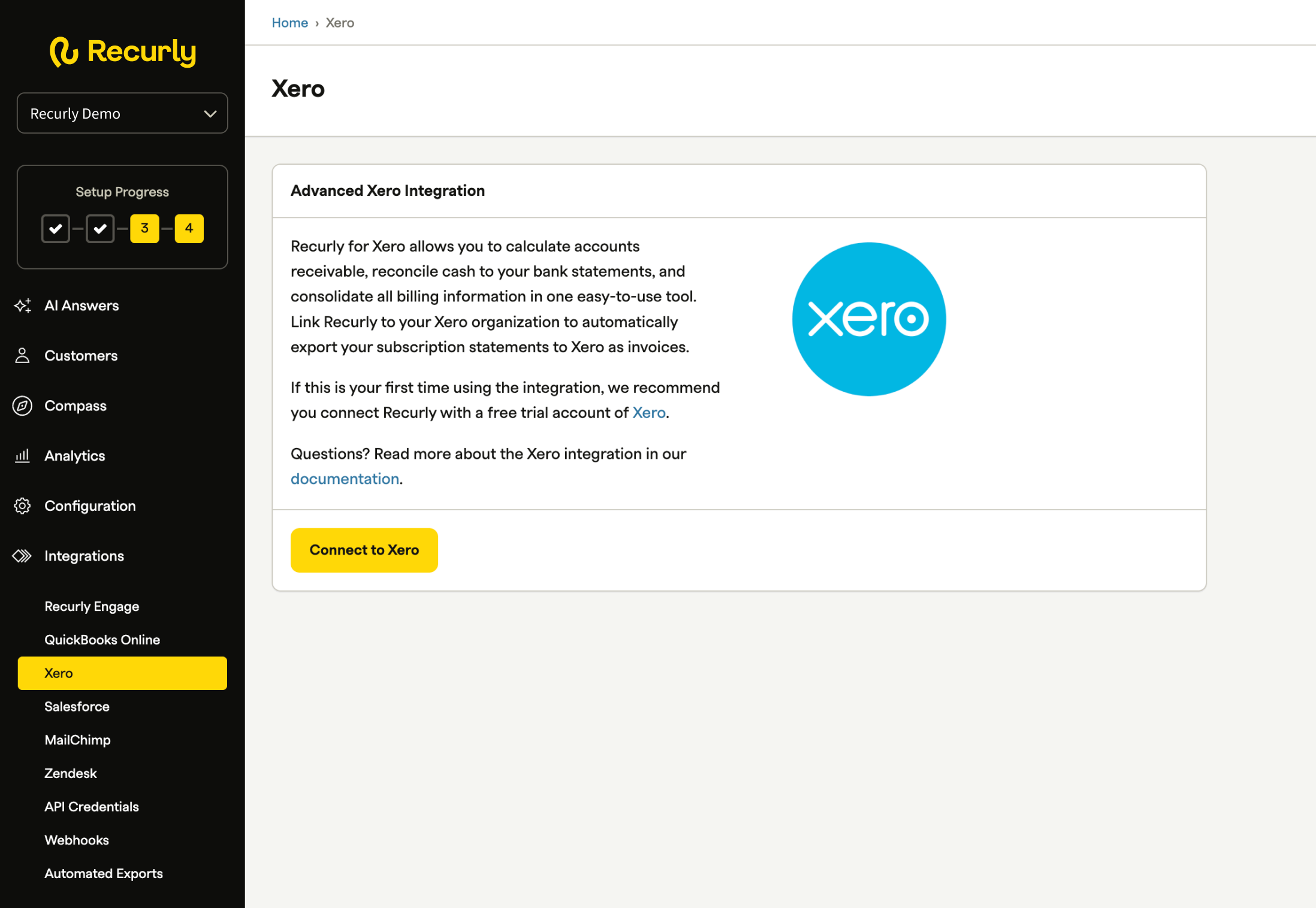This screenshot has height=908, width=1316.
Task: Click the Integrations double-chevron icon
Action: tap(22, 556)
